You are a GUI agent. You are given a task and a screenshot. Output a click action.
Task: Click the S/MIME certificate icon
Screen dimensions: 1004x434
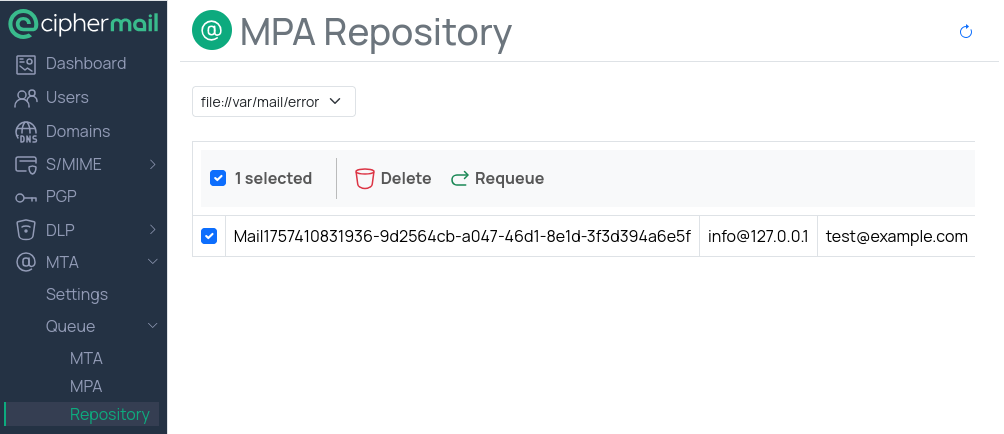tap(26, 165)
